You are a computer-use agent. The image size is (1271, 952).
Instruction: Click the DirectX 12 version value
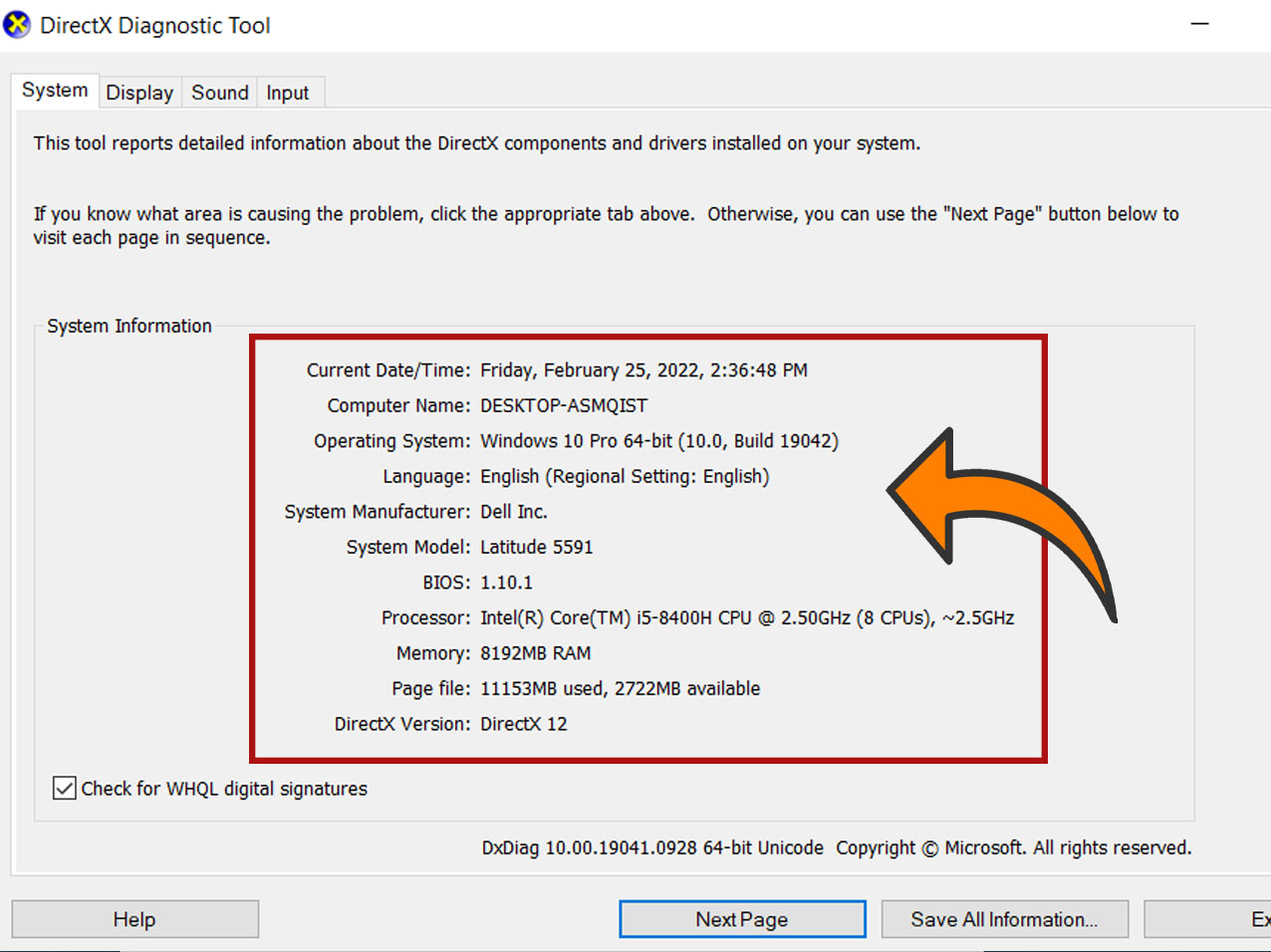click(x=524, y=724)
